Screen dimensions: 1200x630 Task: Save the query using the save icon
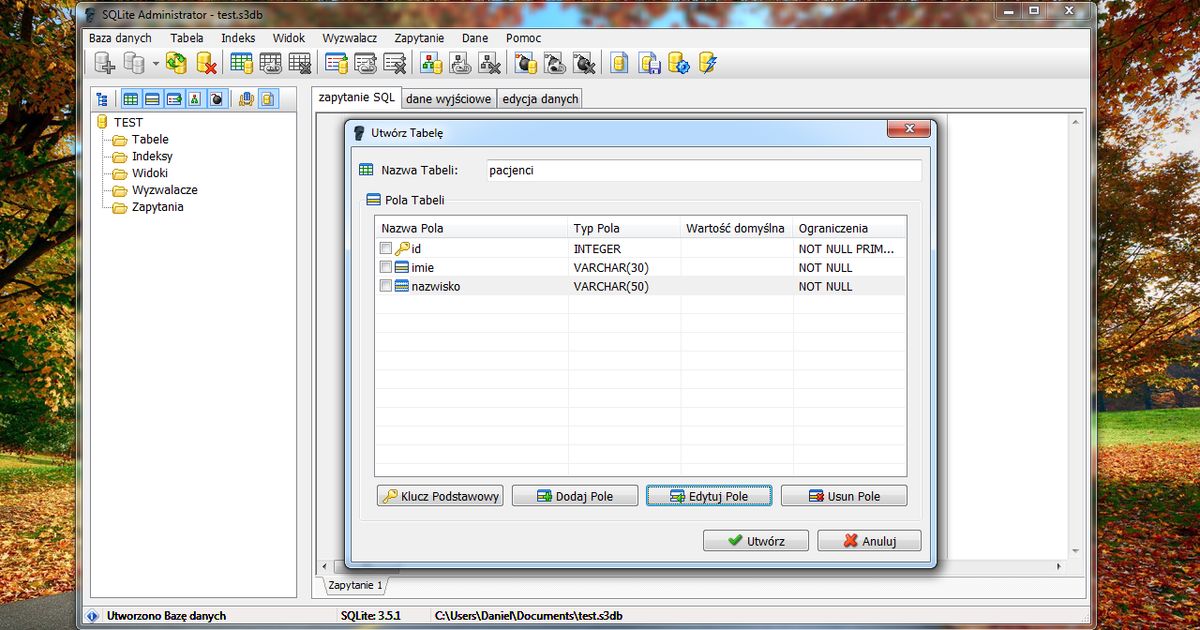click(649, 62)
